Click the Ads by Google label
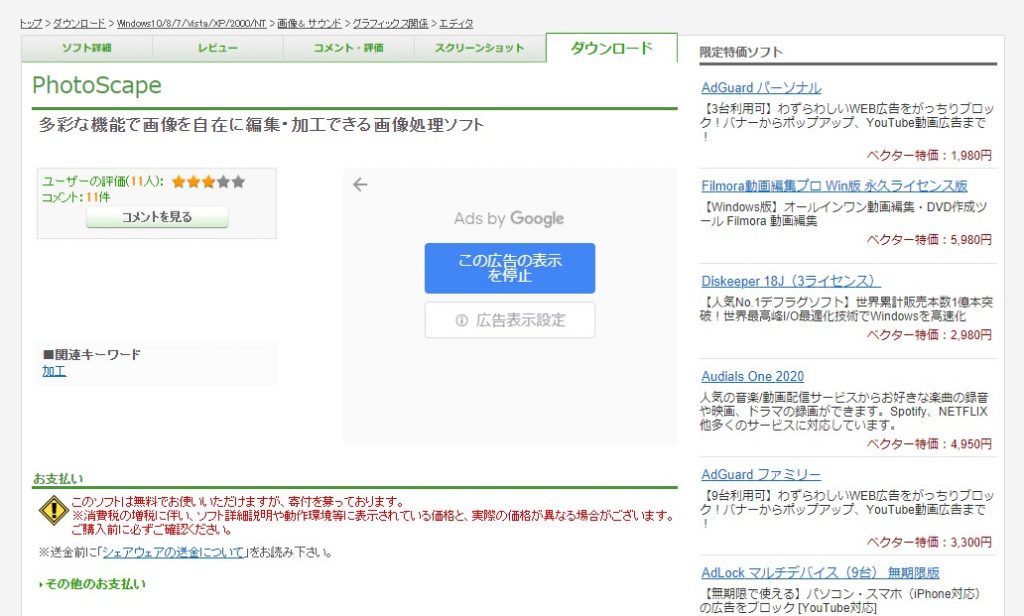This screenshot has height=616, width=1024. [x=509, y=218]
